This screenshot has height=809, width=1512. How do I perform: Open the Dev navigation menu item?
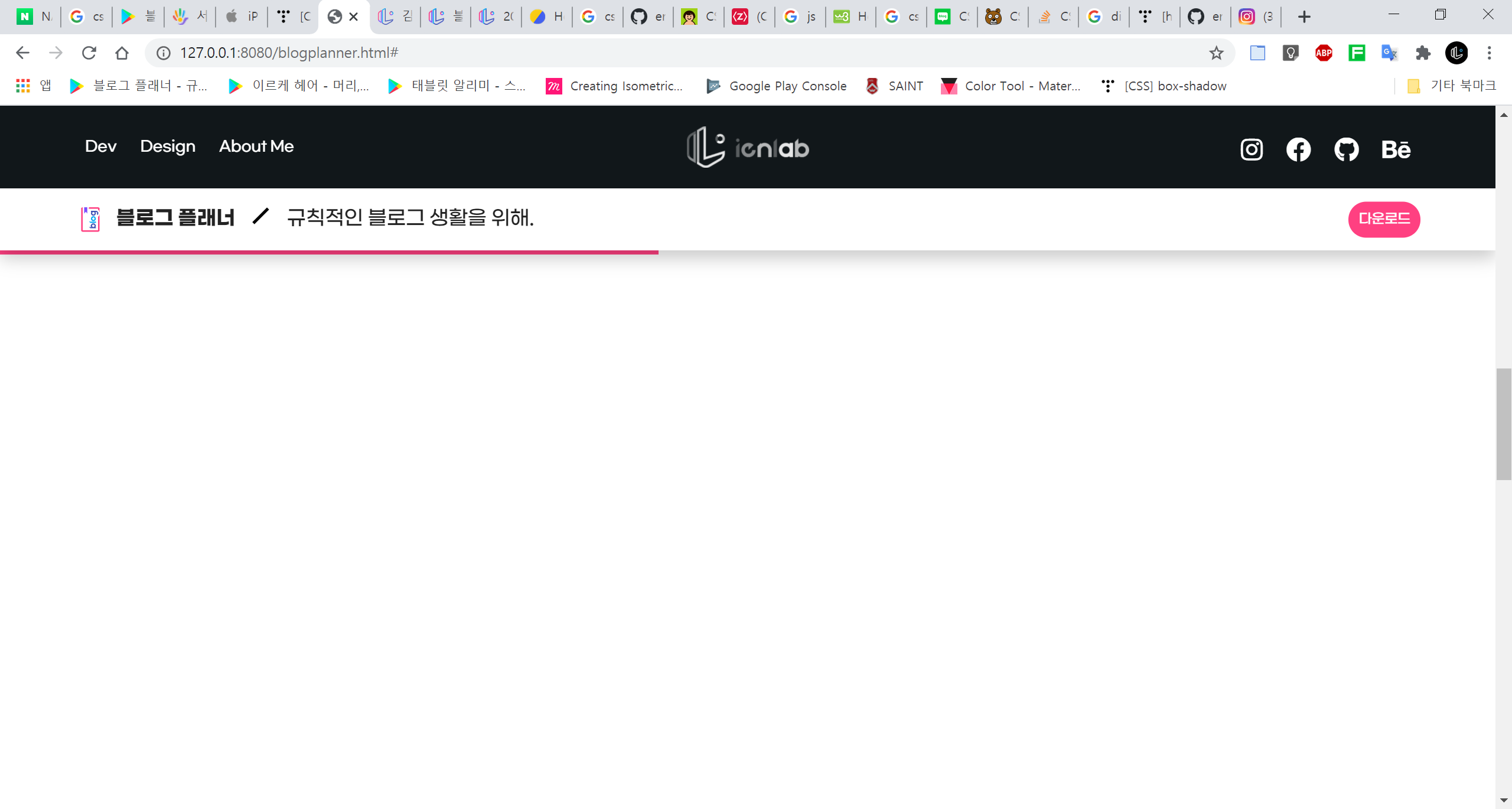pos(100,146)
